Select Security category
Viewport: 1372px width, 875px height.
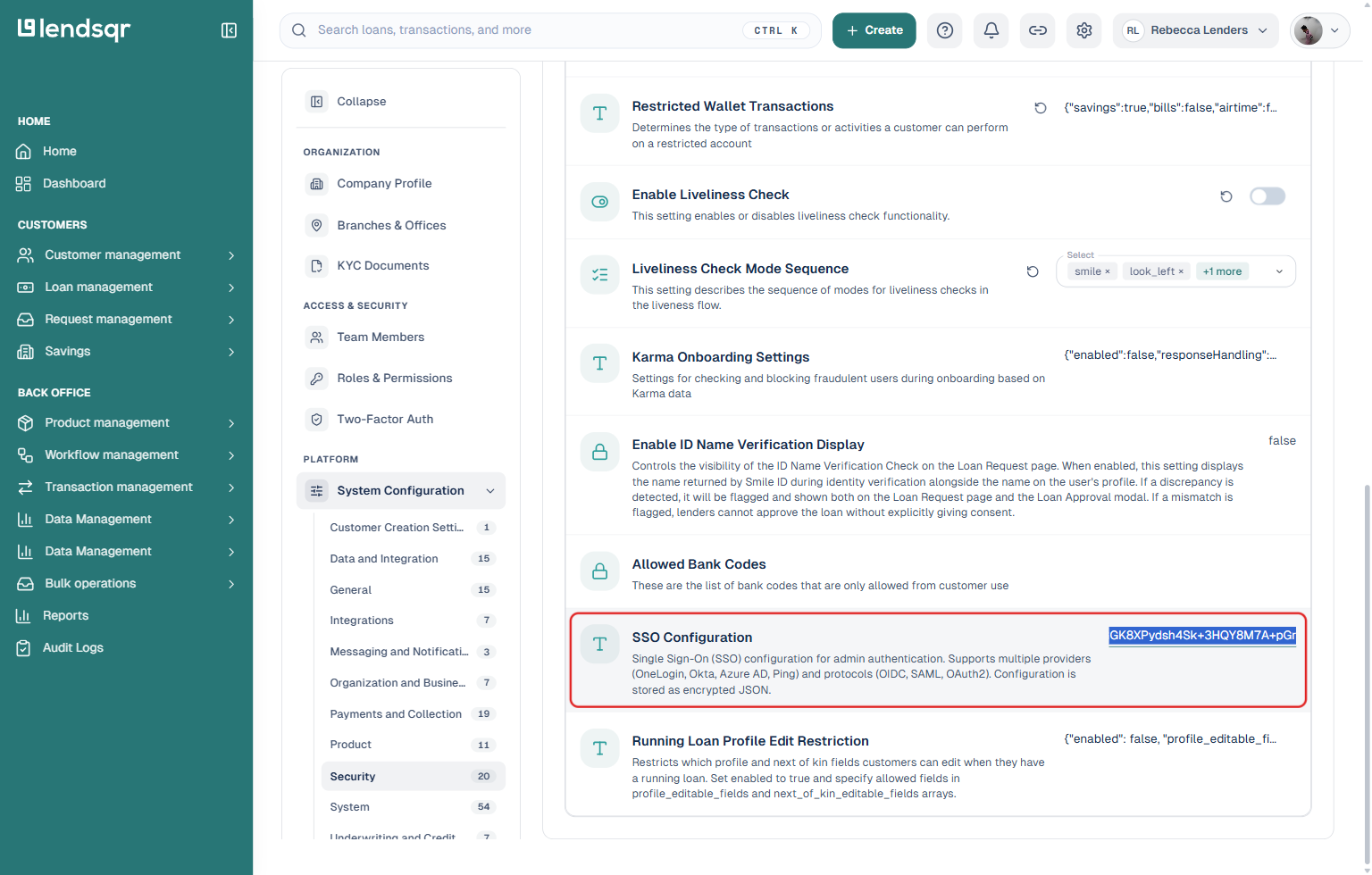click(413, 777)
